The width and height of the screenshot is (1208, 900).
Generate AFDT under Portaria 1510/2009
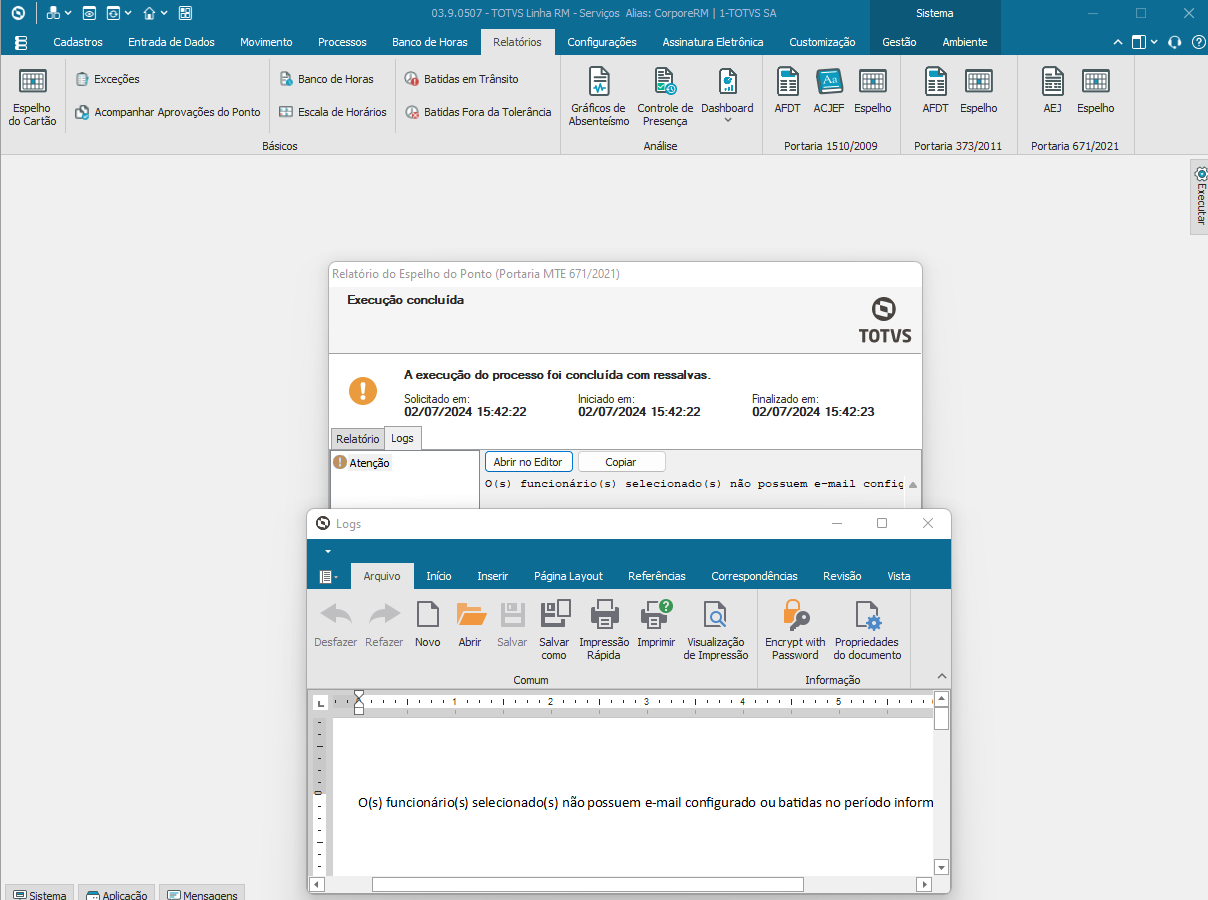click(787, 91)
